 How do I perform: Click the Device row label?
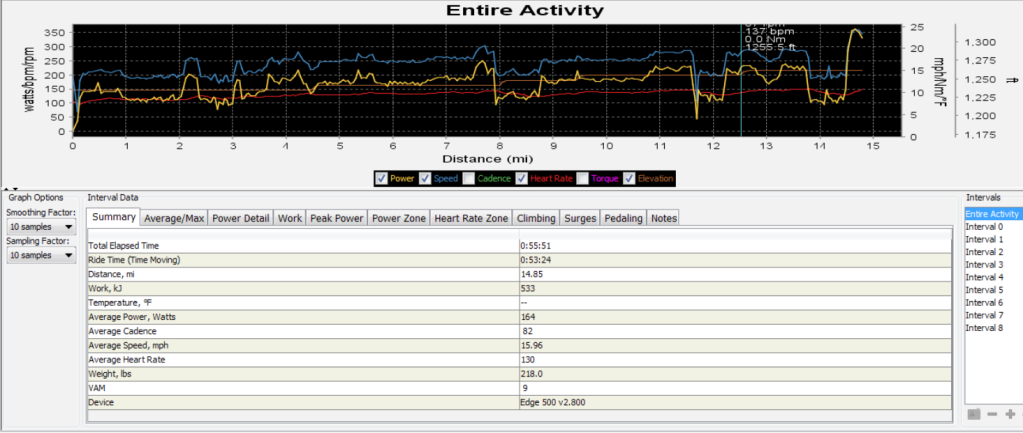(x=100, y=402)
